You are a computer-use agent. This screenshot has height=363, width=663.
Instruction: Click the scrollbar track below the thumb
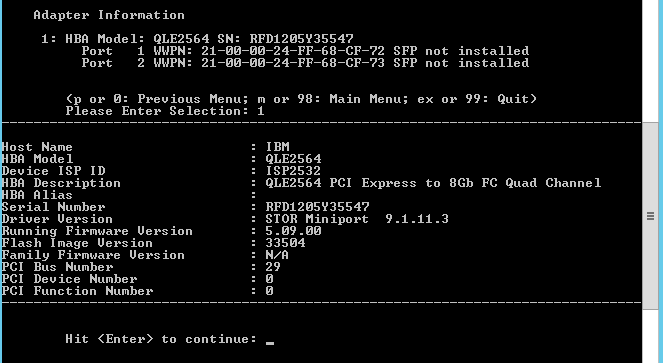click(652, 336)
